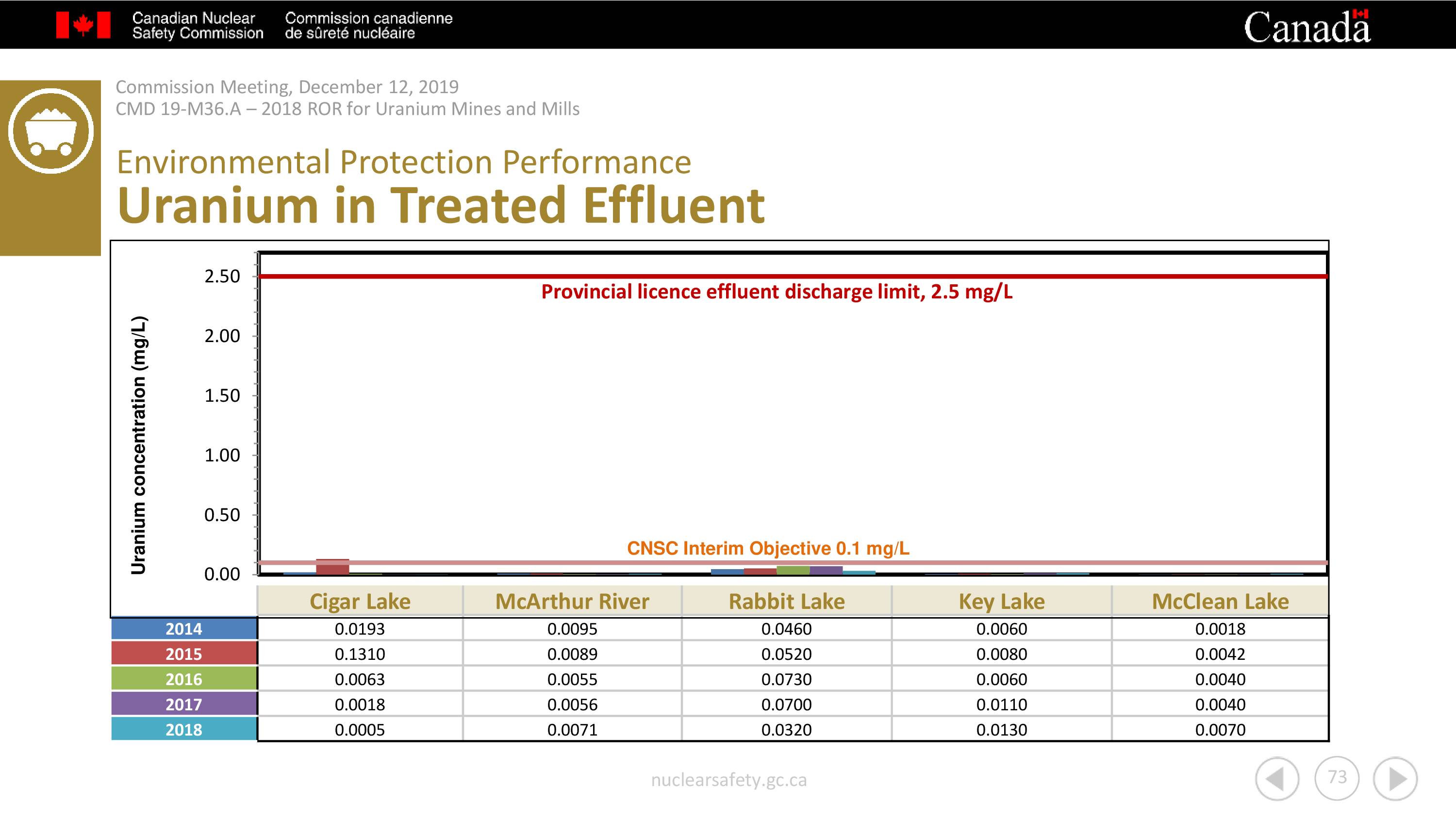The width and height of the screenshot is (1456, 819).
Task: Select Key Lake 2017 value 0.0110
Action: pyautogui.click(x=1002, y=704)
